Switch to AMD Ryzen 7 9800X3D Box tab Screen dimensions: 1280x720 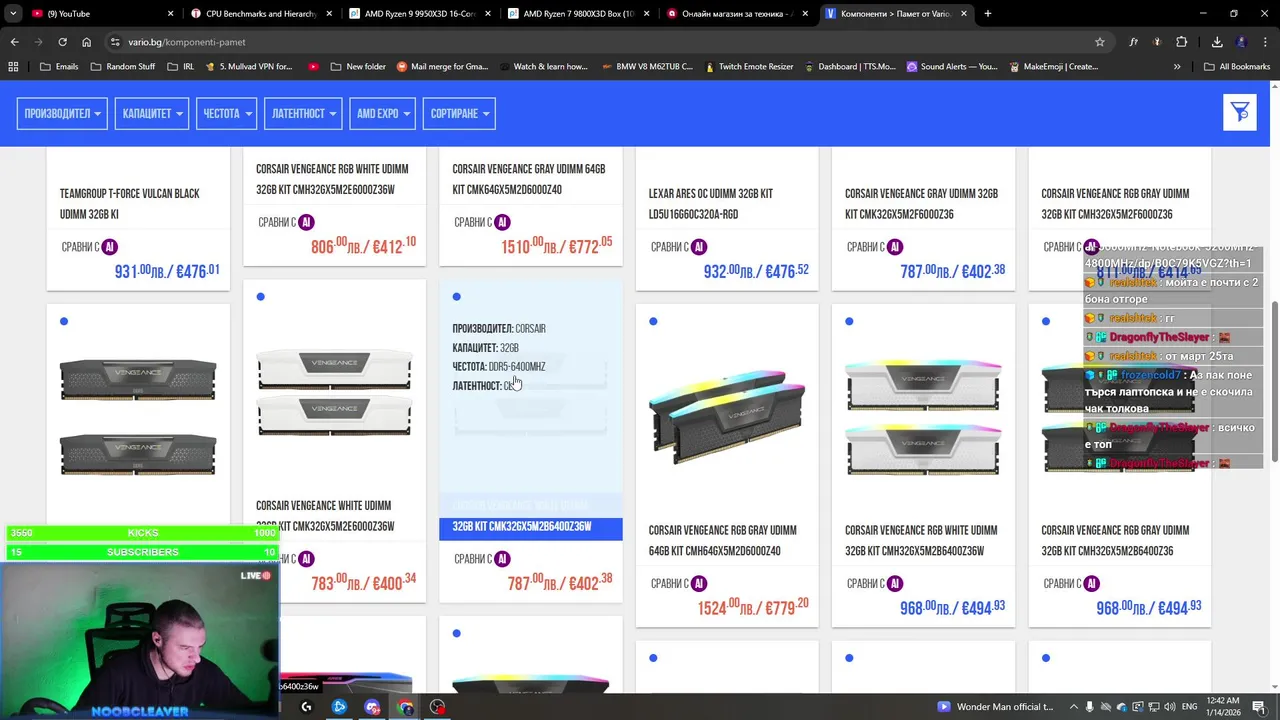coord(579,14)
